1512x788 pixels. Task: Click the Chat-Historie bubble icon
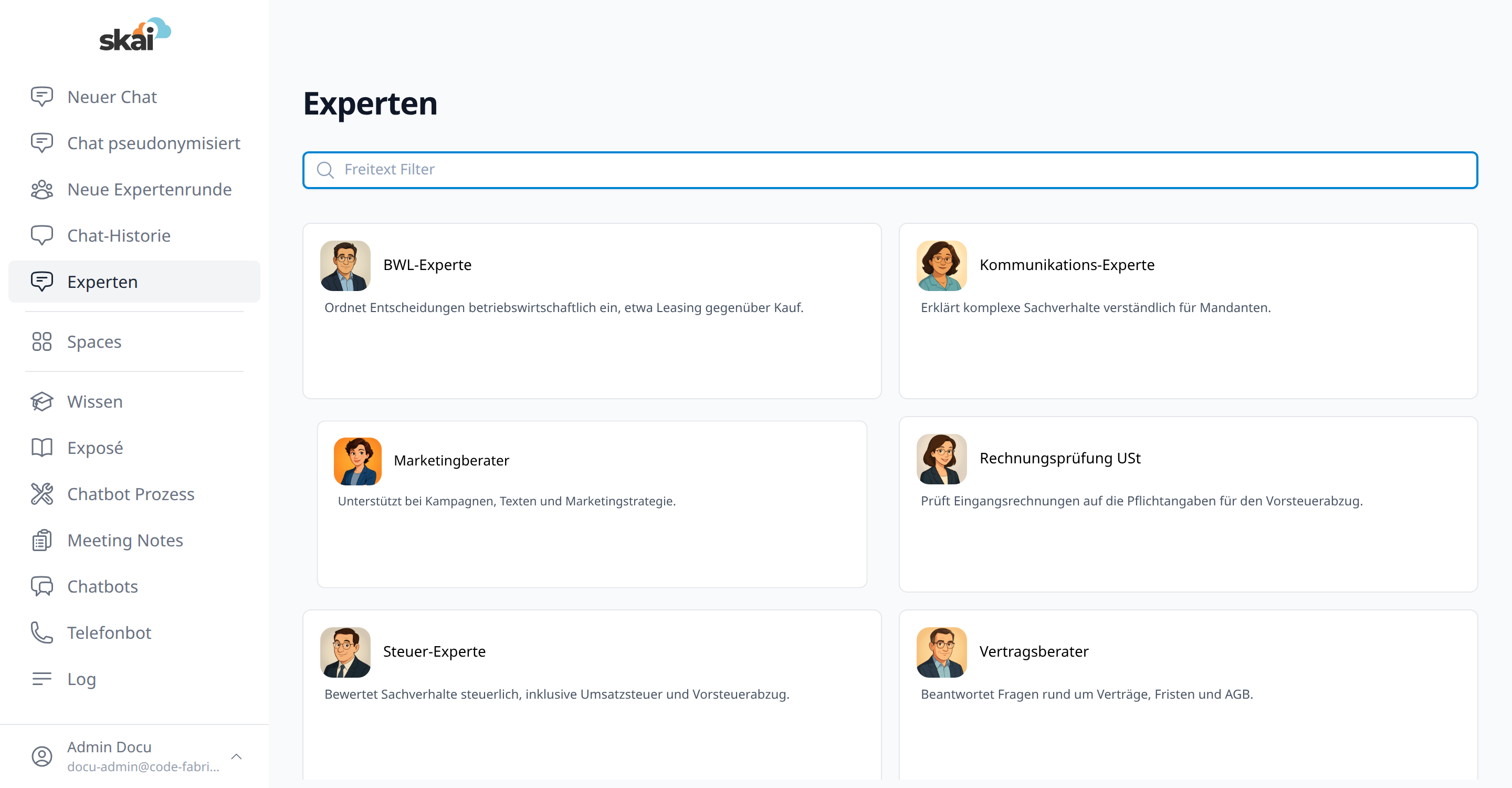point(41,235)
